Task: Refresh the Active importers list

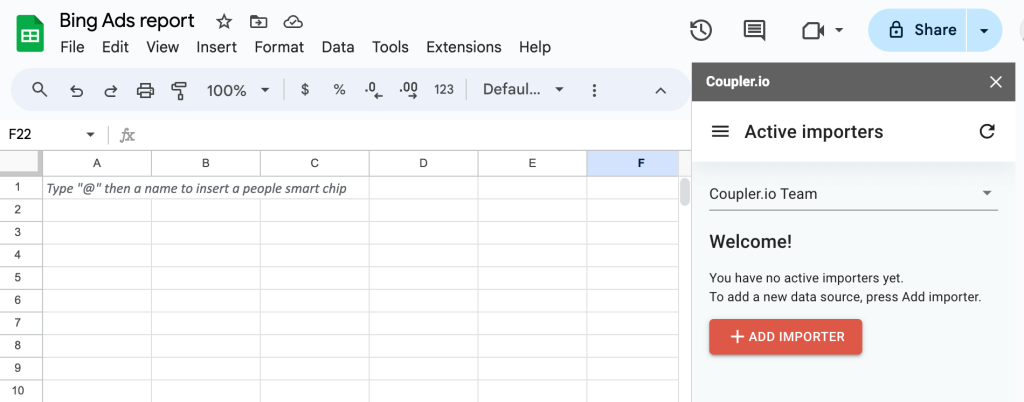Action: click(x=987, y=131)
